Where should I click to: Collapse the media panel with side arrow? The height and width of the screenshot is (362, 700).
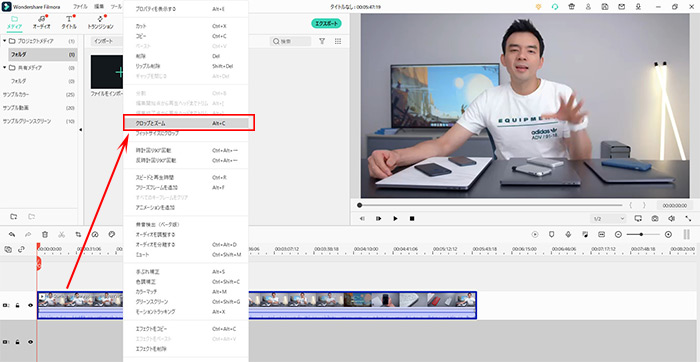[x=81, y=129]
